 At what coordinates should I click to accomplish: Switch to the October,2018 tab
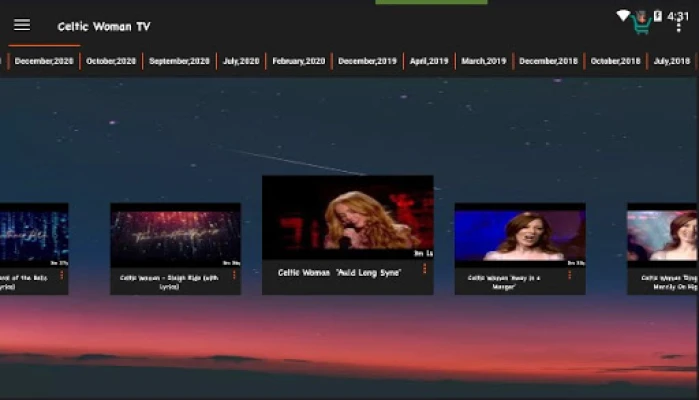(615, 61)
